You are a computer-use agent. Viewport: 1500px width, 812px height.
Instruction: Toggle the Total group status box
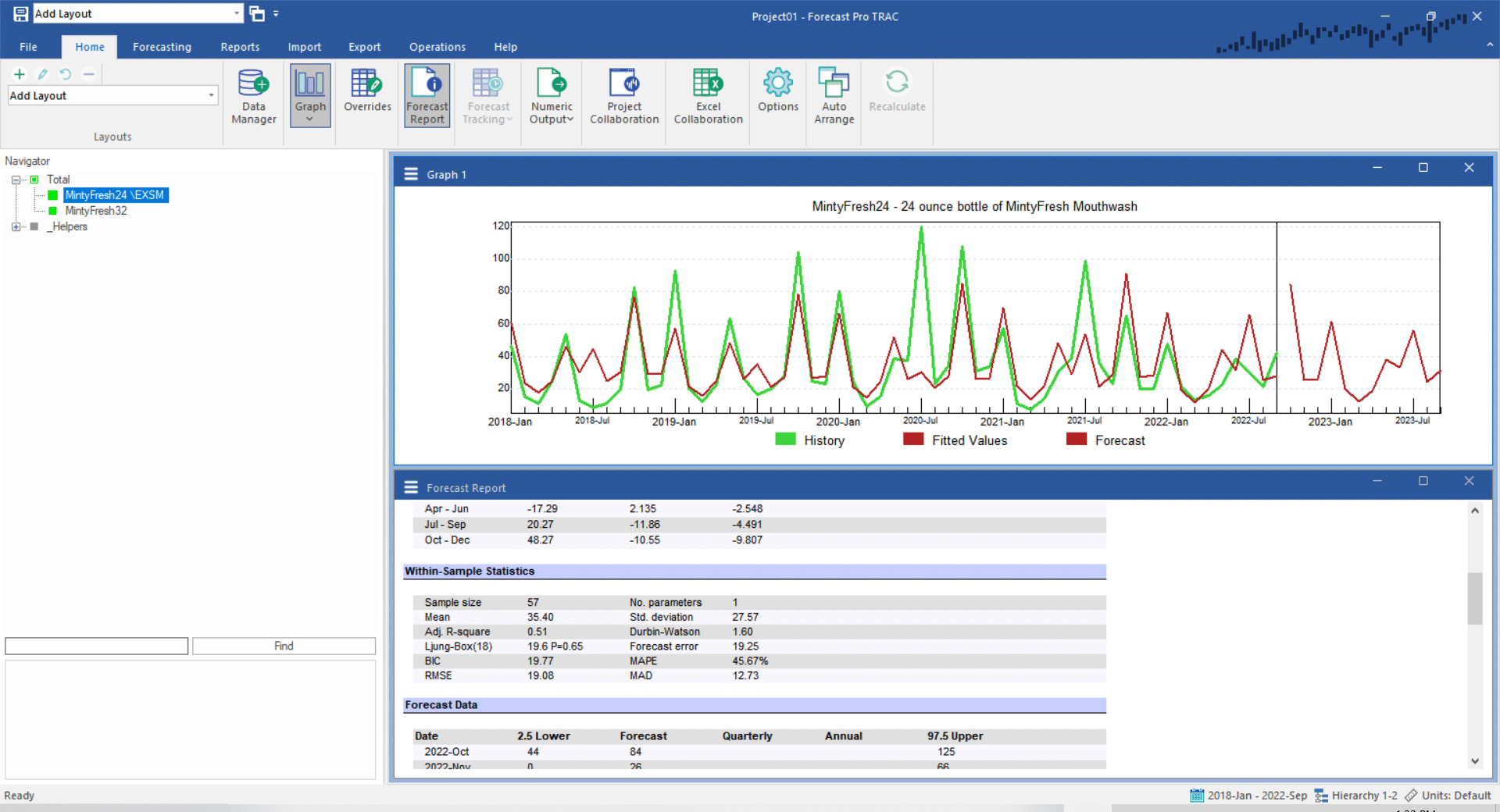tap(34, 180)
